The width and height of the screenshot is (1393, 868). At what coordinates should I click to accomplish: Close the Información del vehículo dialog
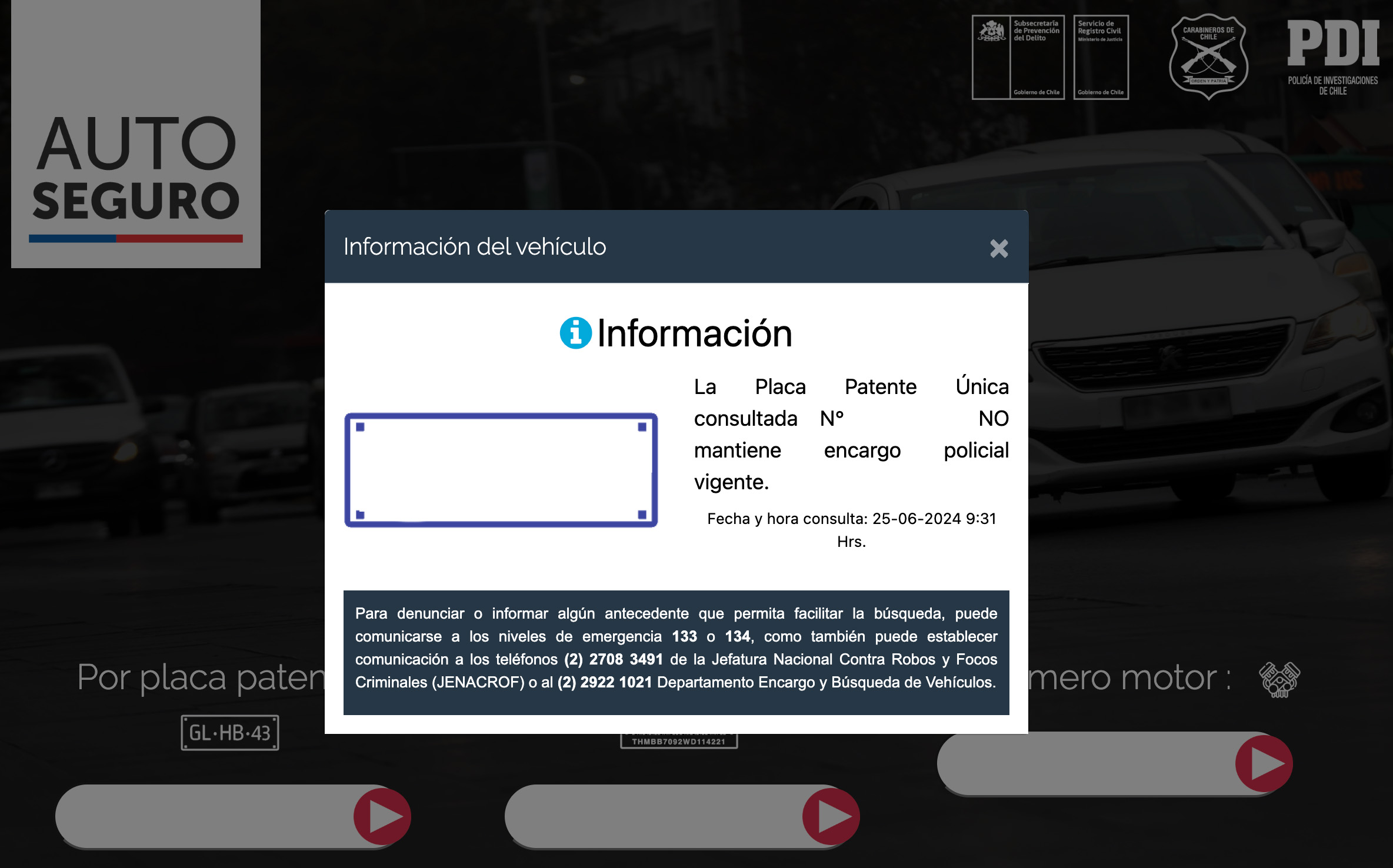click(998, 249)
